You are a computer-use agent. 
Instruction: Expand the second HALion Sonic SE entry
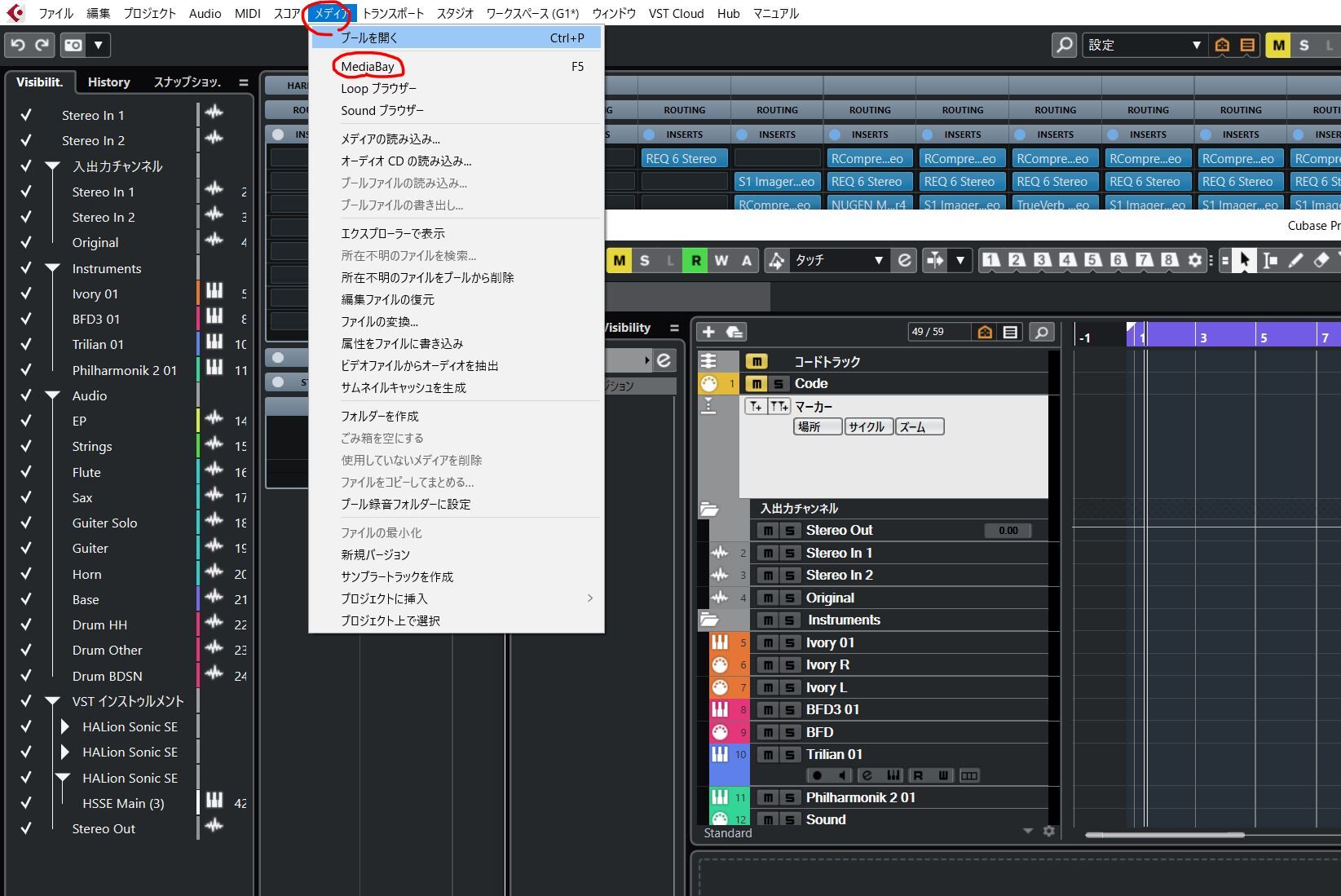tap(65, 752)
